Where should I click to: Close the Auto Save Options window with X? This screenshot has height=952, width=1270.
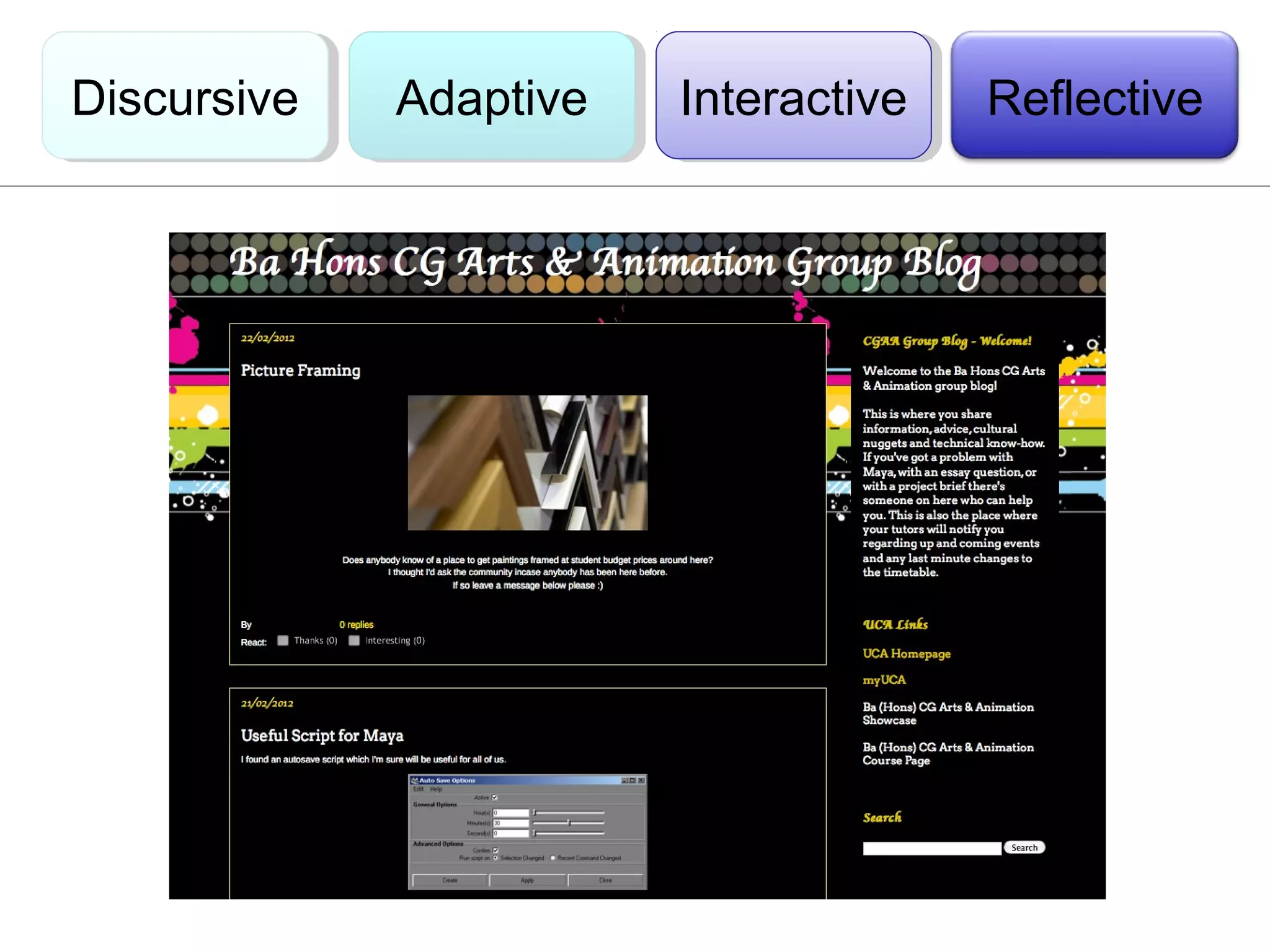click(x=641, y=780)
